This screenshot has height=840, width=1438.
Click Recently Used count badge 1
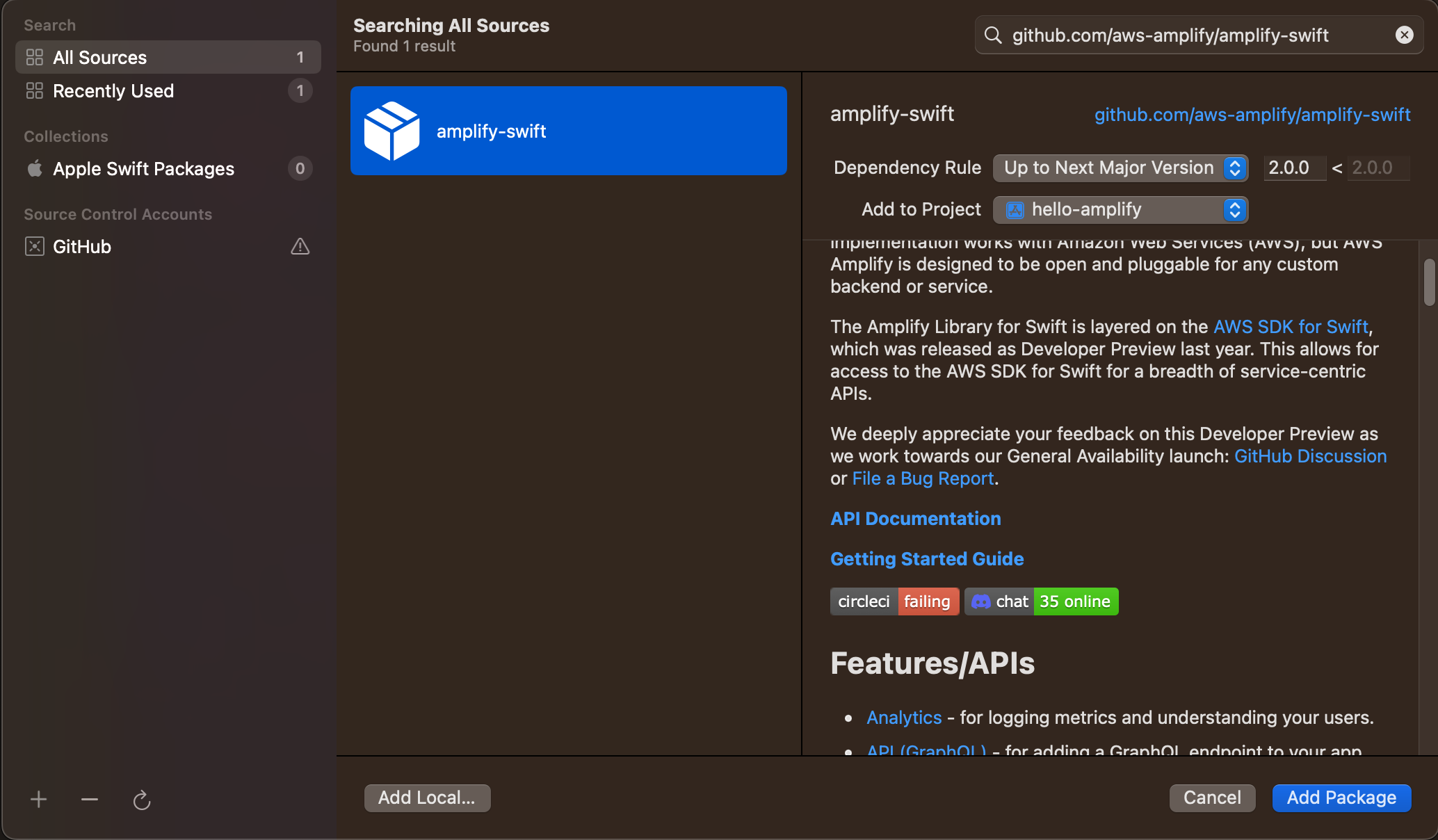[300, 90]
